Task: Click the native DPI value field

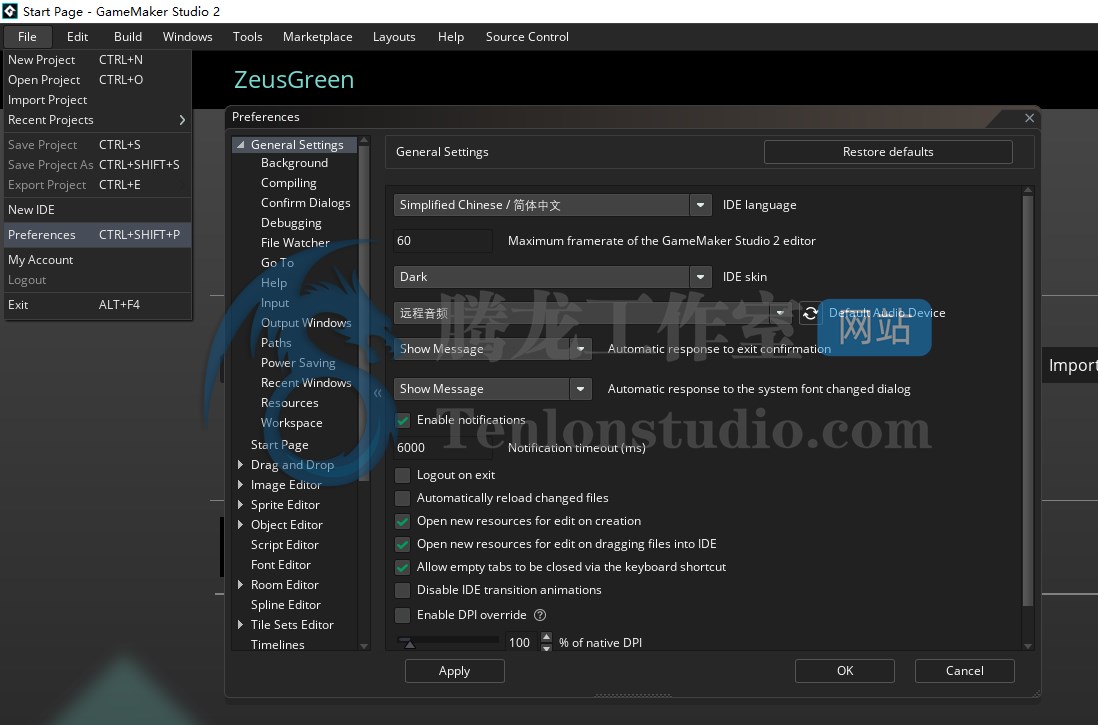Action: pyautogui.click(x=520, y=642)
